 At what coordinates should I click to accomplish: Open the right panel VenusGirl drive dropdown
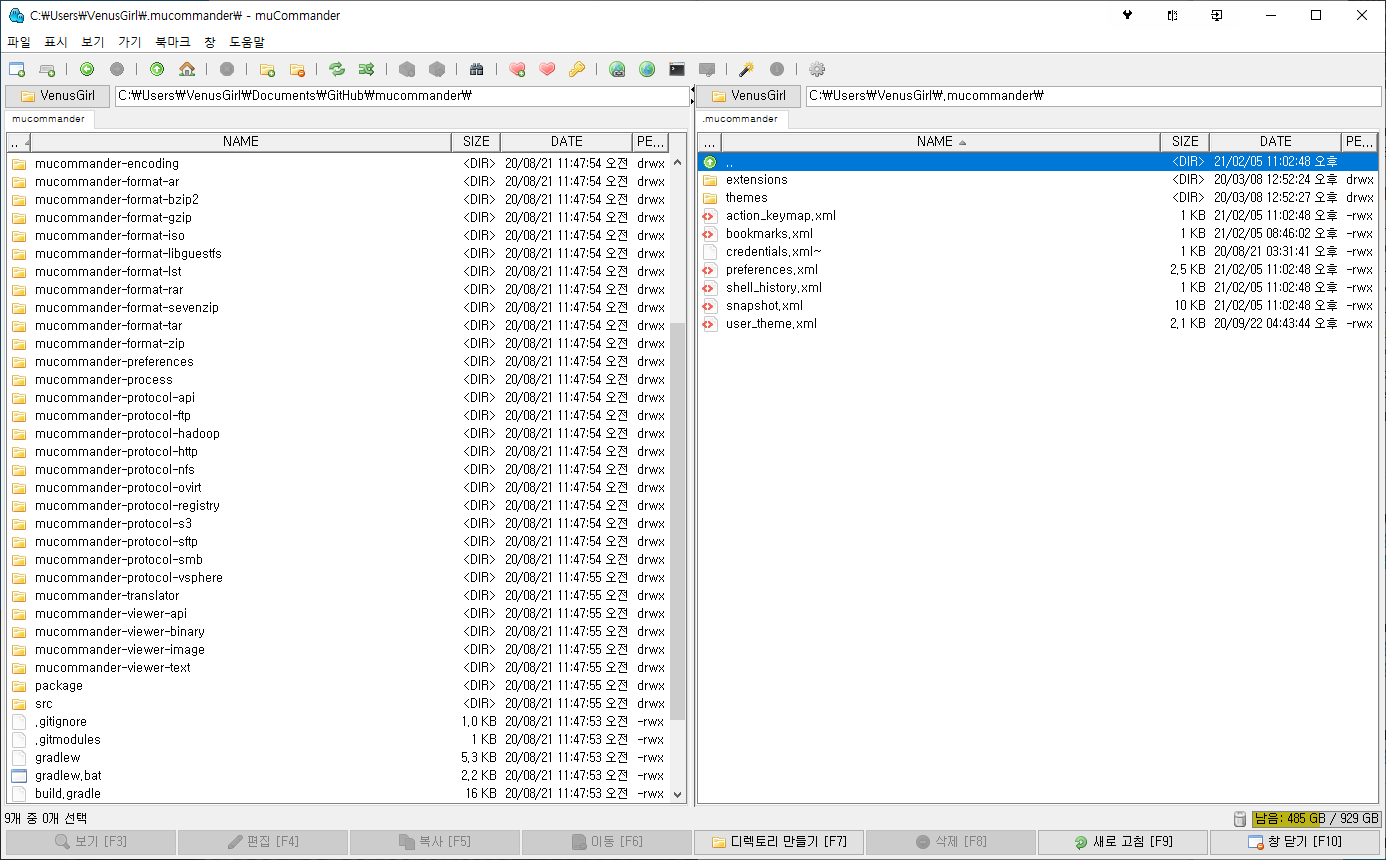748,96
